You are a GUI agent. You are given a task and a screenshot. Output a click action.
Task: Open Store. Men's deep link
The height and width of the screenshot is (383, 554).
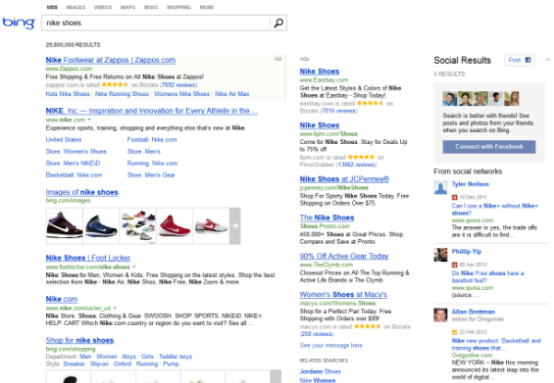pos(144,151)
